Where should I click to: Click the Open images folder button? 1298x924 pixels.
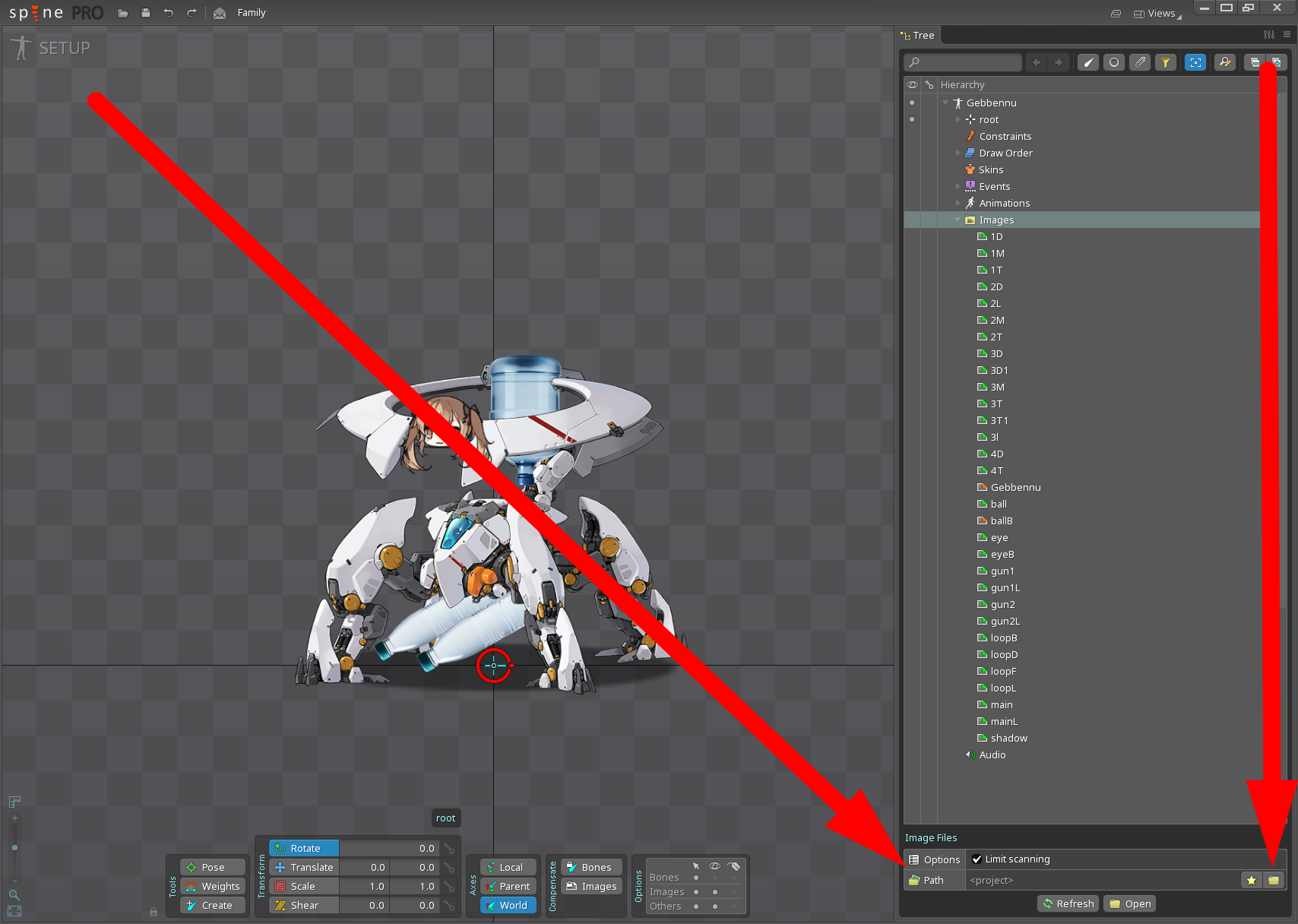[x=1130, y=903]
